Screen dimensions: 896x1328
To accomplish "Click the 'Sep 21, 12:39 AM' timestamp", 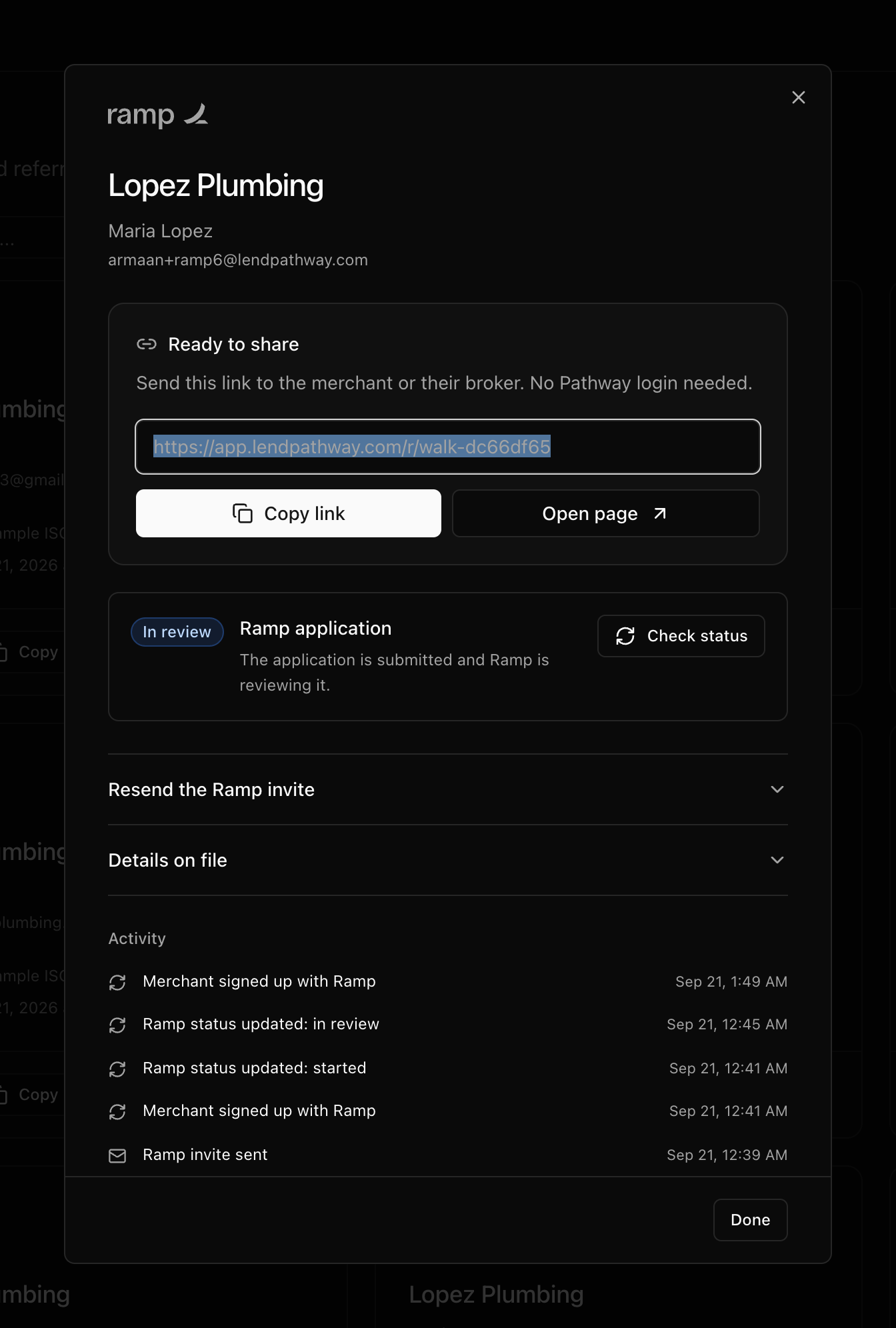I will (727, 1155).
